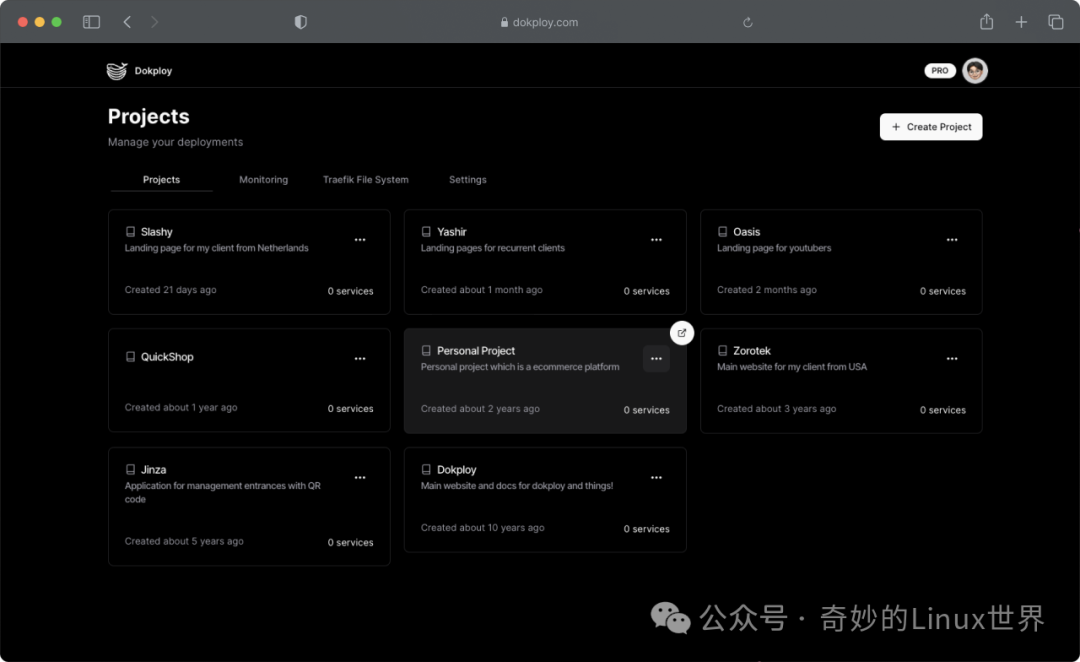Open the Dokploy project options menu
This screenshot has width=1080, height=662.
(656, 477)
